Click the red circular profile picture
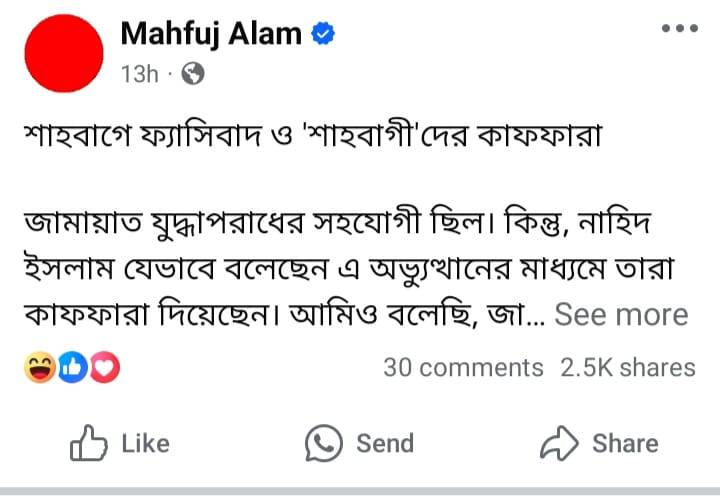The height and width of the screenshot is (502, 720). (62, 51)
